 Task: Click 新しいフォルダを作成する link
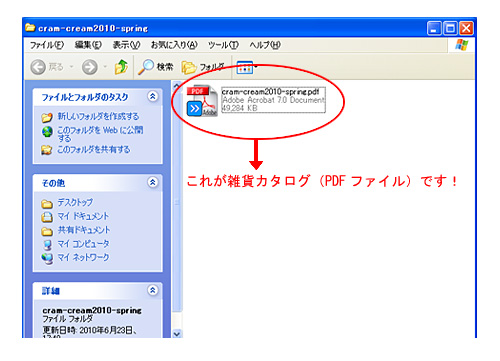[x=98, y=116]
